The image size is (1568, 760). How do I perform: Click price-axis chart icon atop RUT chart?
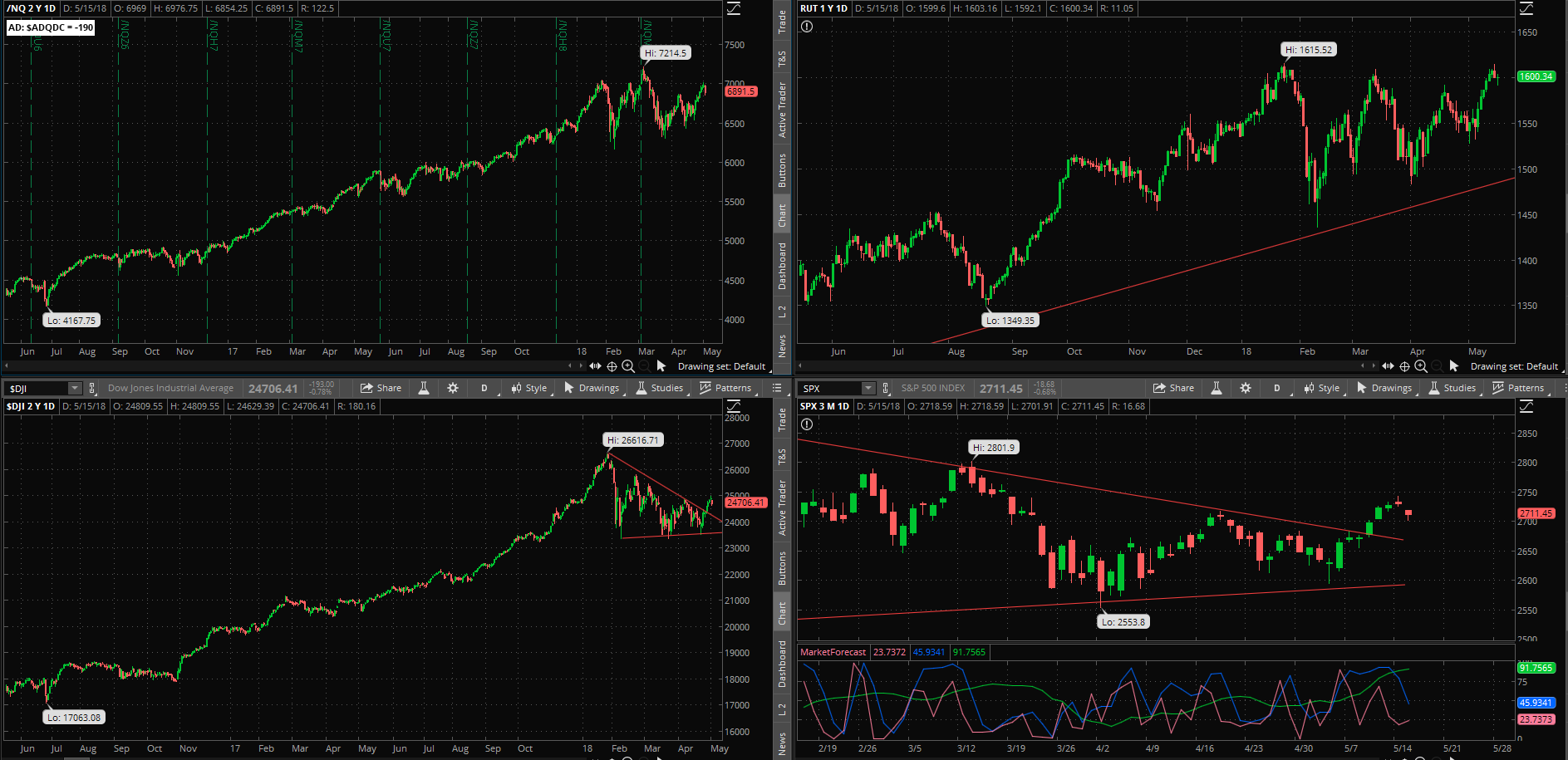pyautogui.click(x=1526, y=8)
